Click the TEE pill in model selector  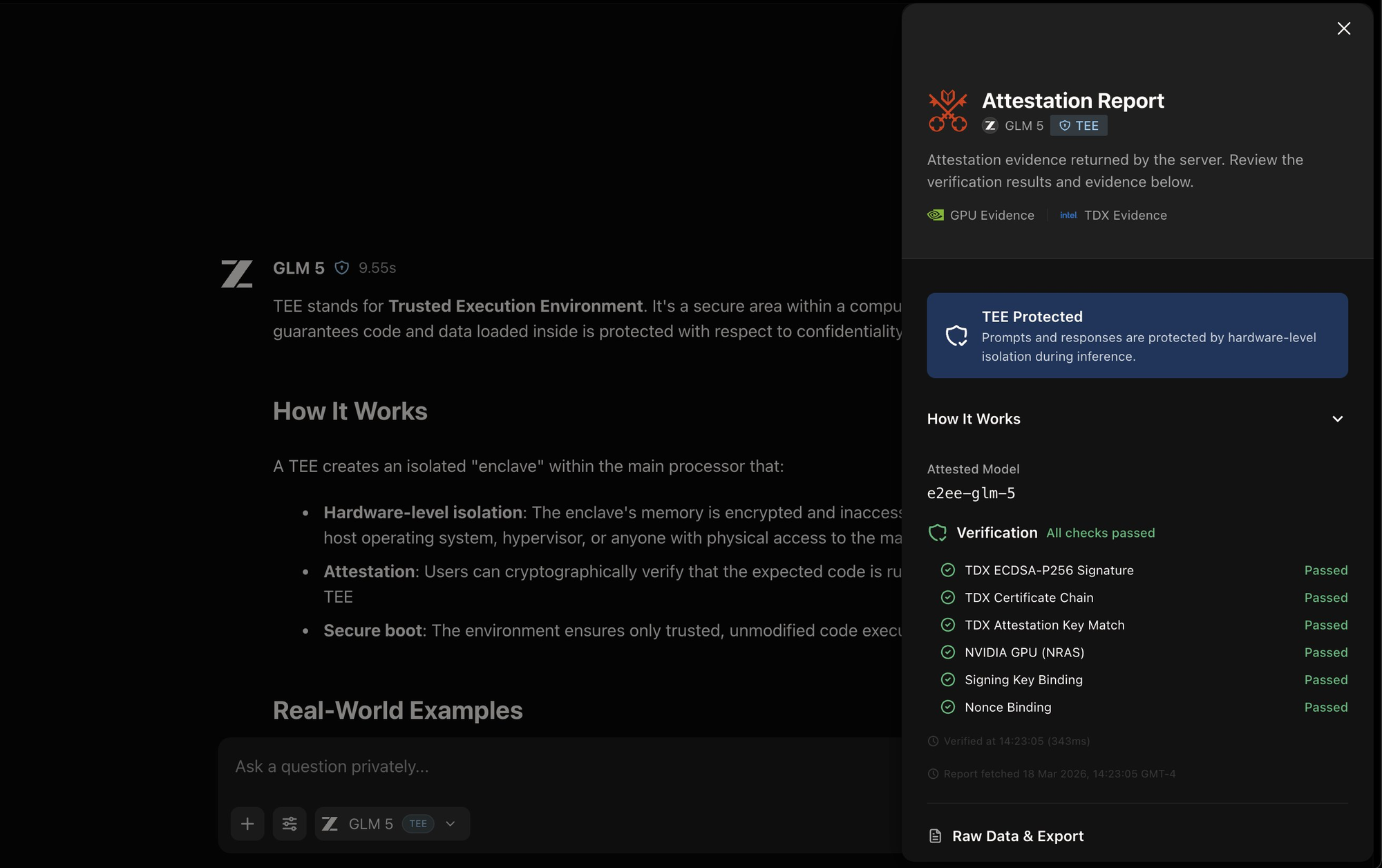point(418,824)
